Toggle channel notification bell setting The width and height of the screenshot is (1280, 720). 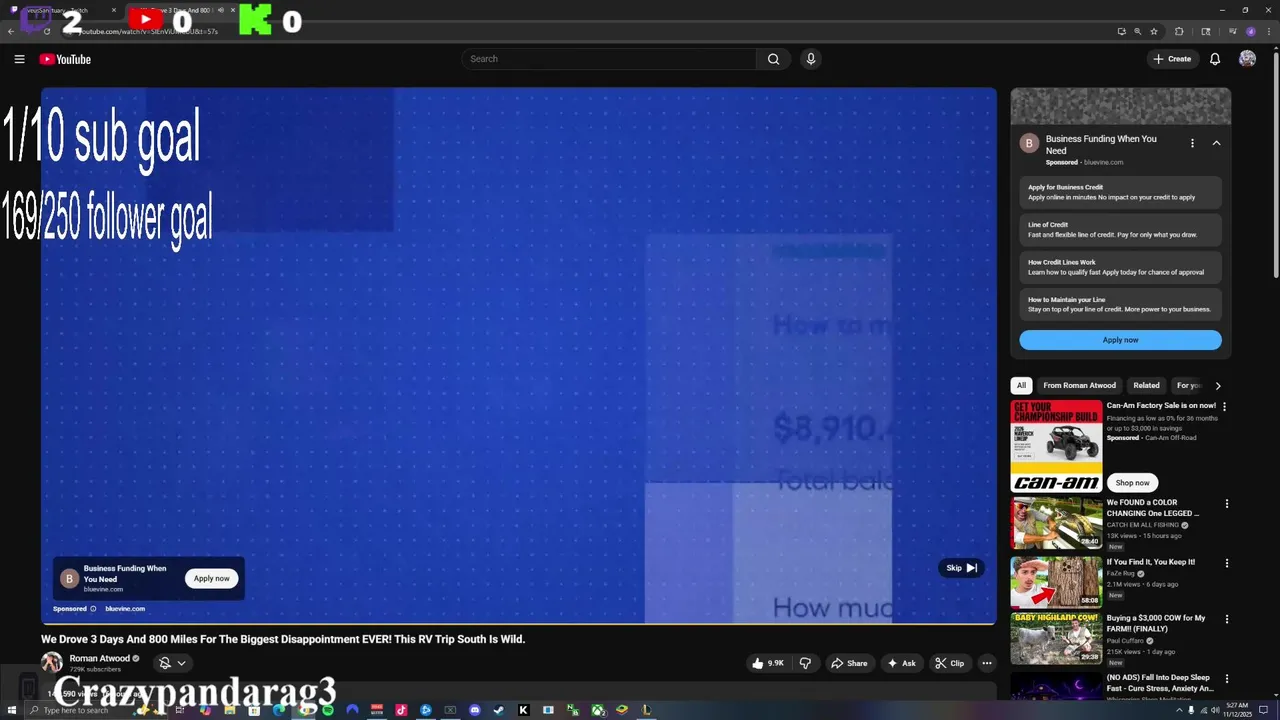click(172, 663)
